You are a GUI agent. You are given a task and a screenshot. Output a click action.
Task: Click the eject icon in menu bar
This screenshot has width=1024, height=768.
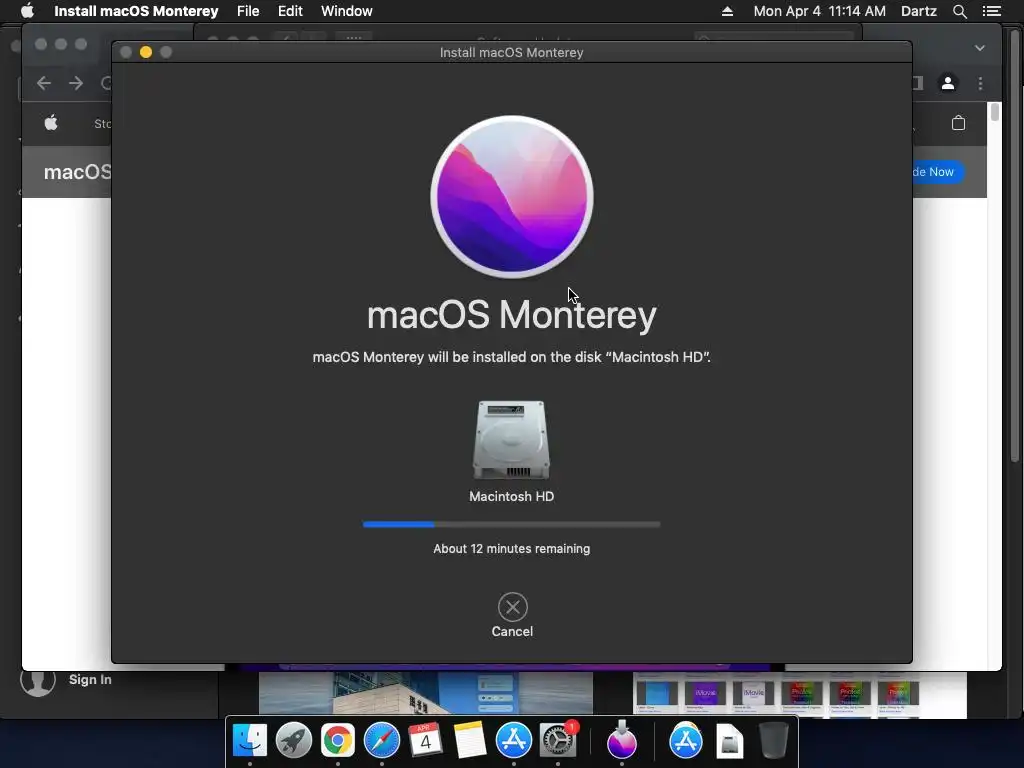(727, 11)
